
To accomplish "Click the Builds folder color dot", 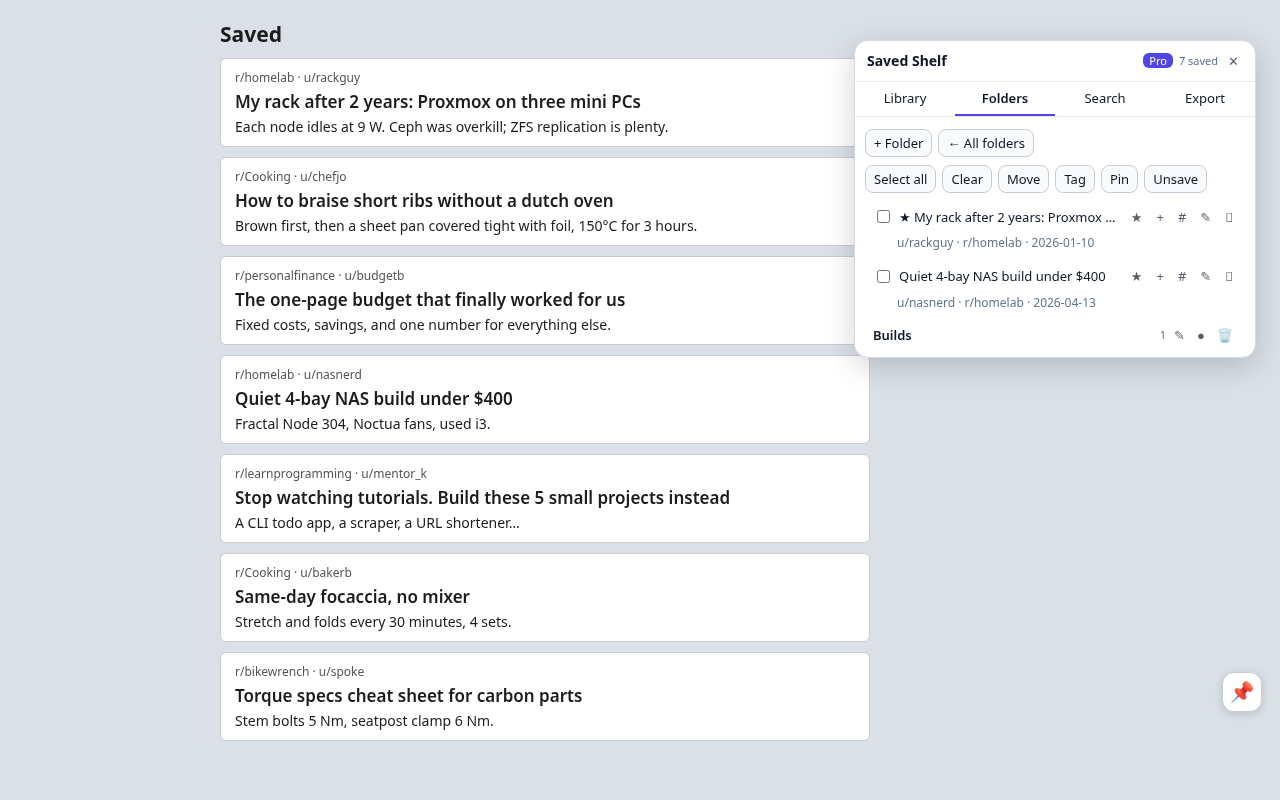I will pos(1201,336).
